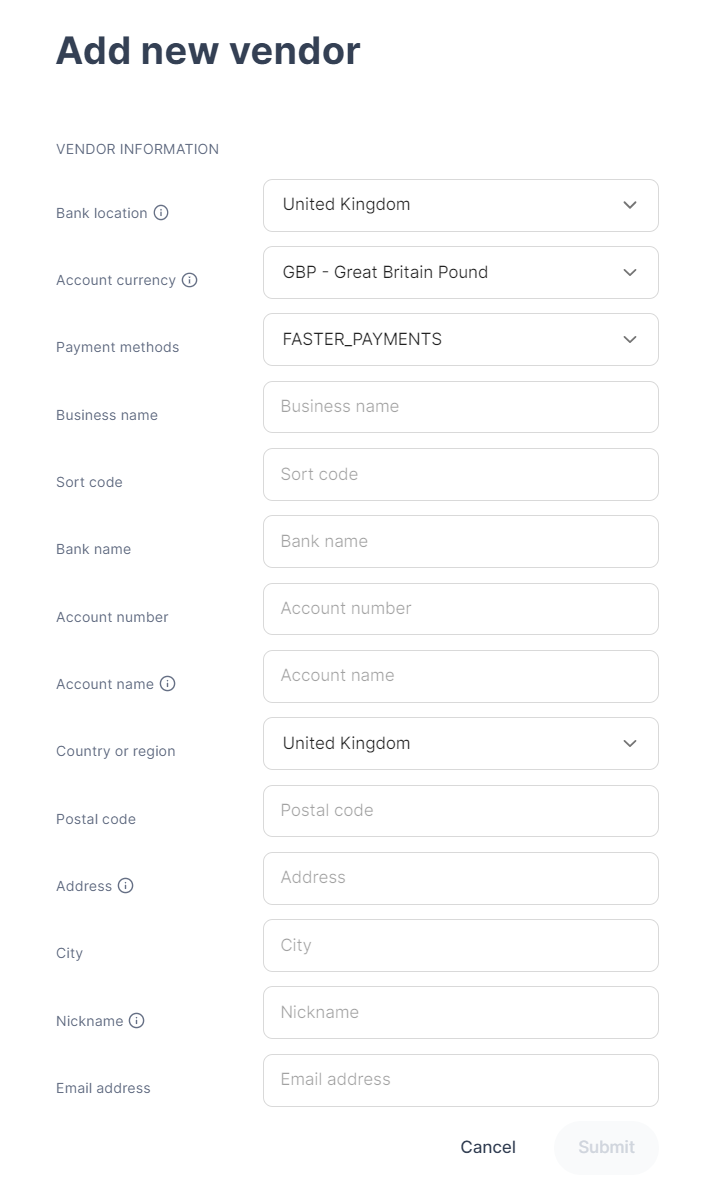Screen dimensions: 726x1180
Task: Click the Submit button
Action: pyautogui.click(x=606, y=1147)
